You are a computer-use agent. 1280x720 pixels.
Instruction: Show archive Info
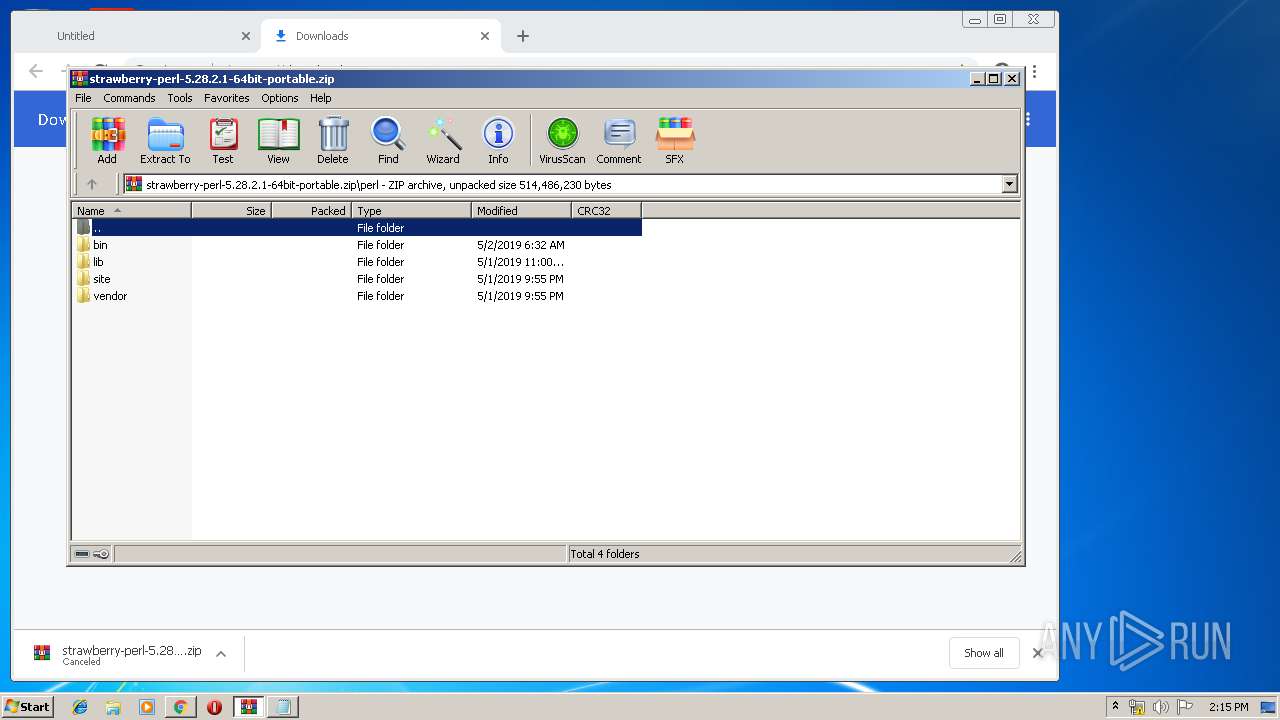[x=498, y=140]
